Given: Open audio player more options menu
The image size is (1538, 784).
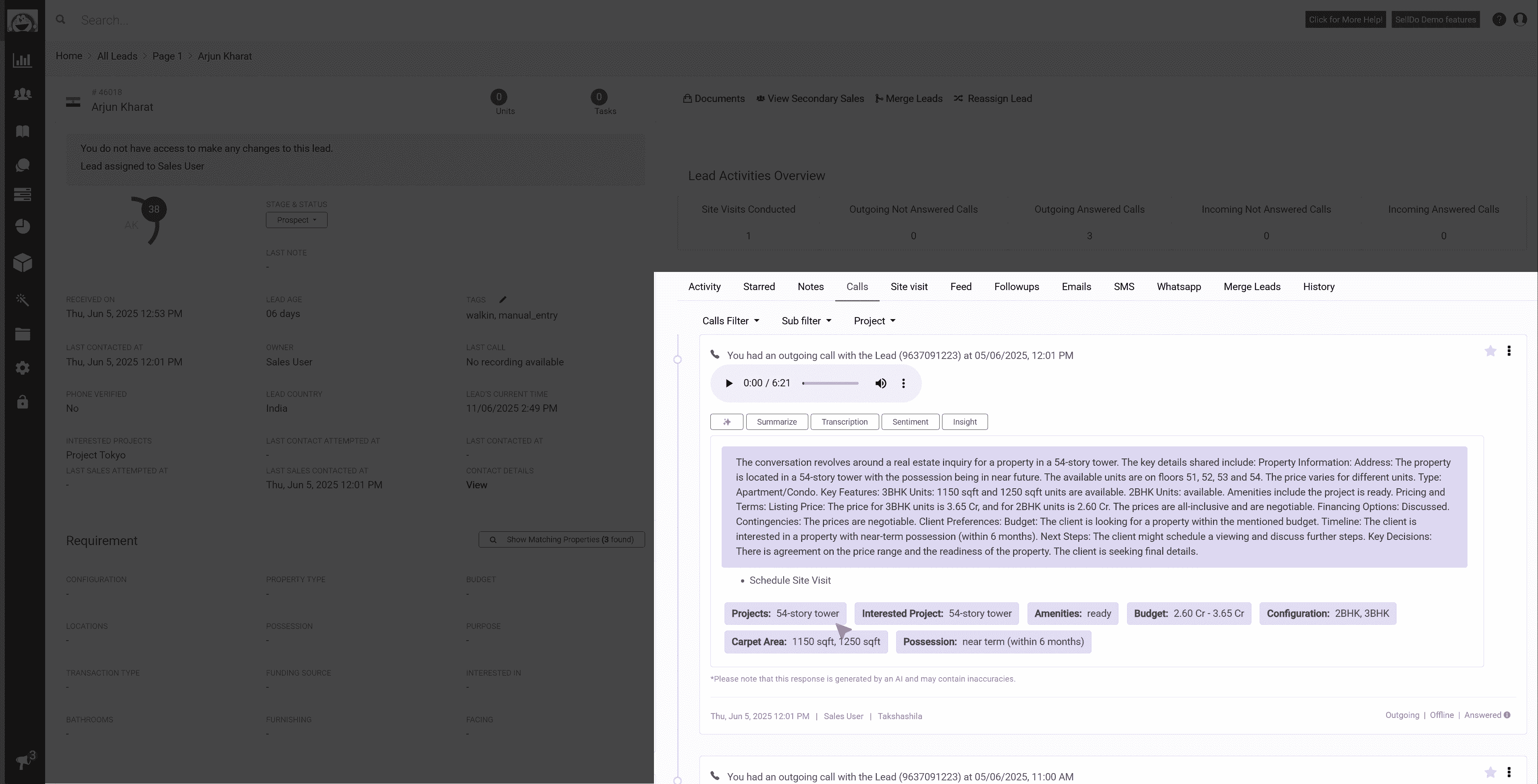Looking at the screenshot, I should (903, 384).
